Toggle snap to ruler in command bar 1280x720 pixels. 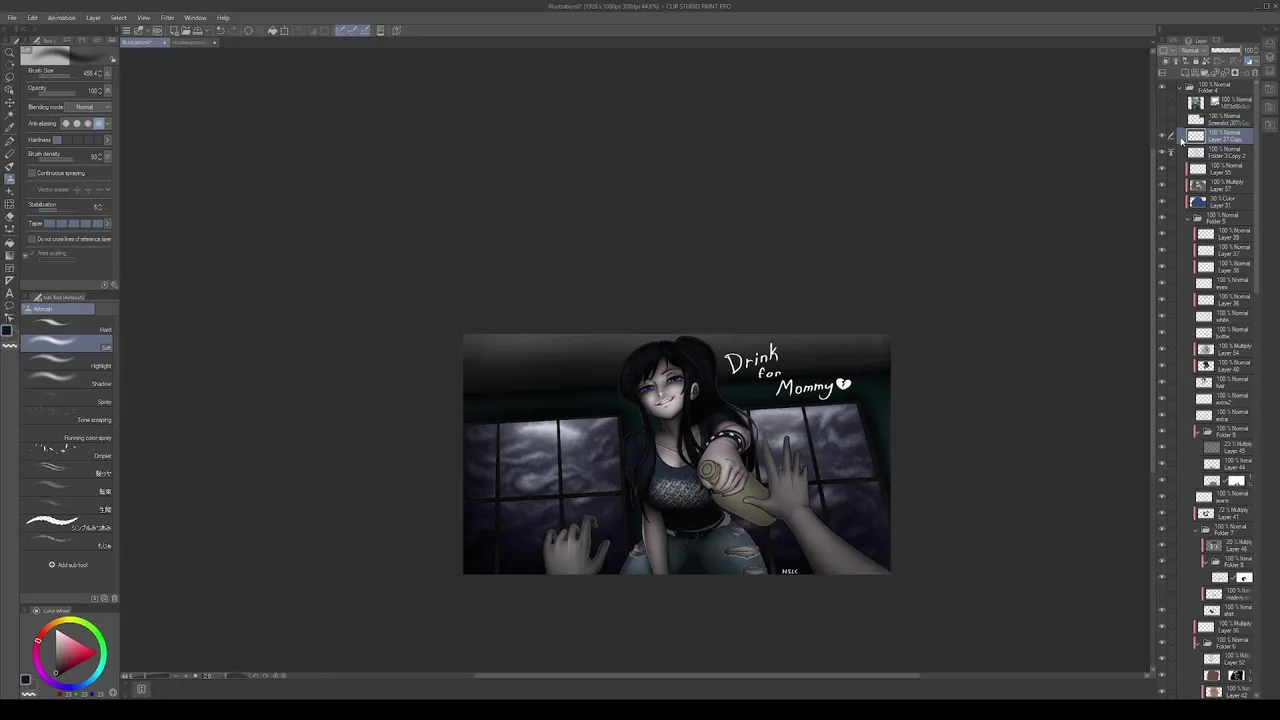click(x=340, y=30)
